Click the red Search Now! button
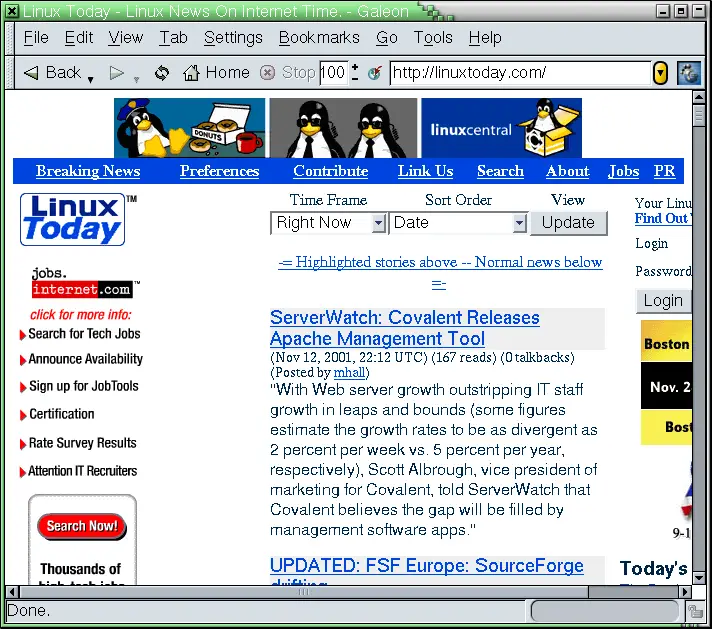The image size is (712, 629). tap(82, 525)
